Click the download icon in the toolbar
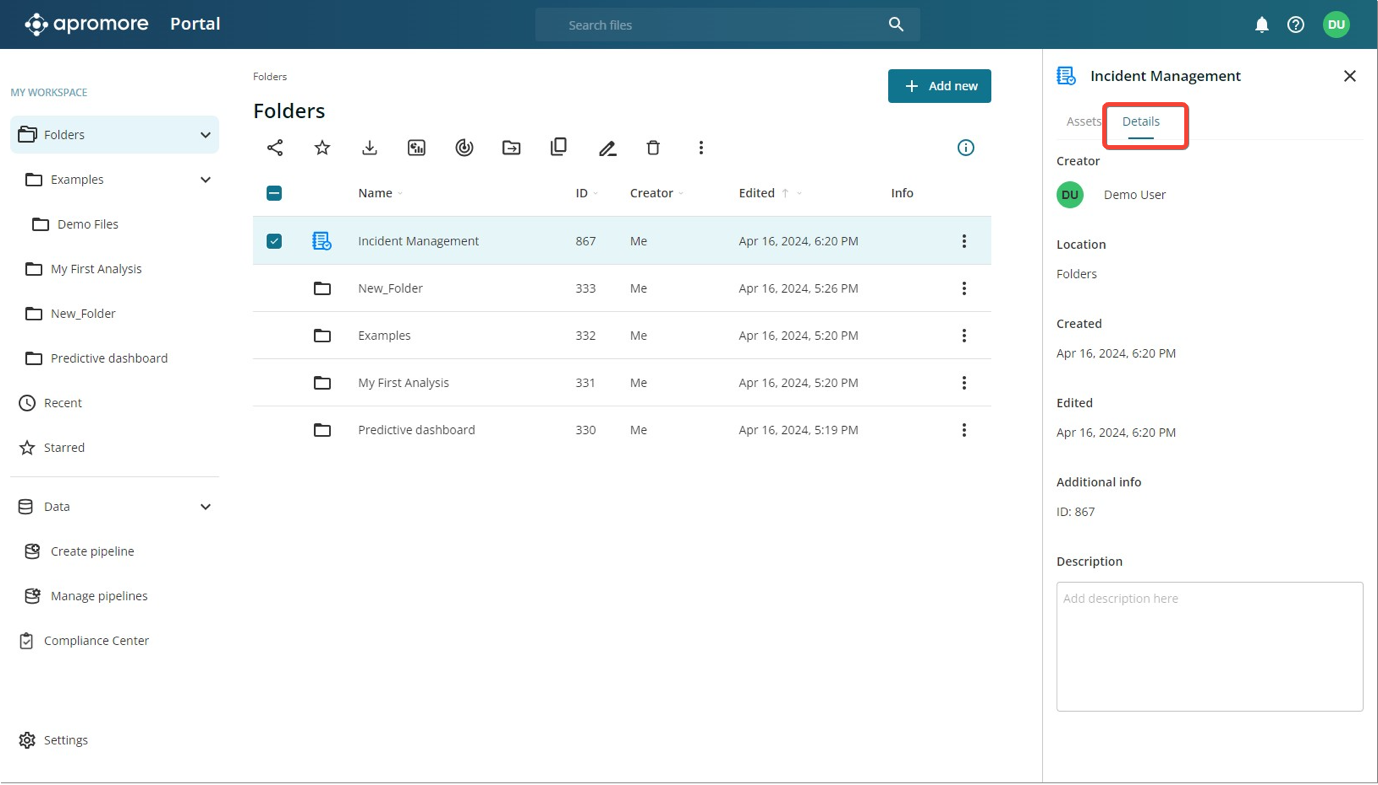The height and width of the screenshot is (785, 1378). [369, 148]
